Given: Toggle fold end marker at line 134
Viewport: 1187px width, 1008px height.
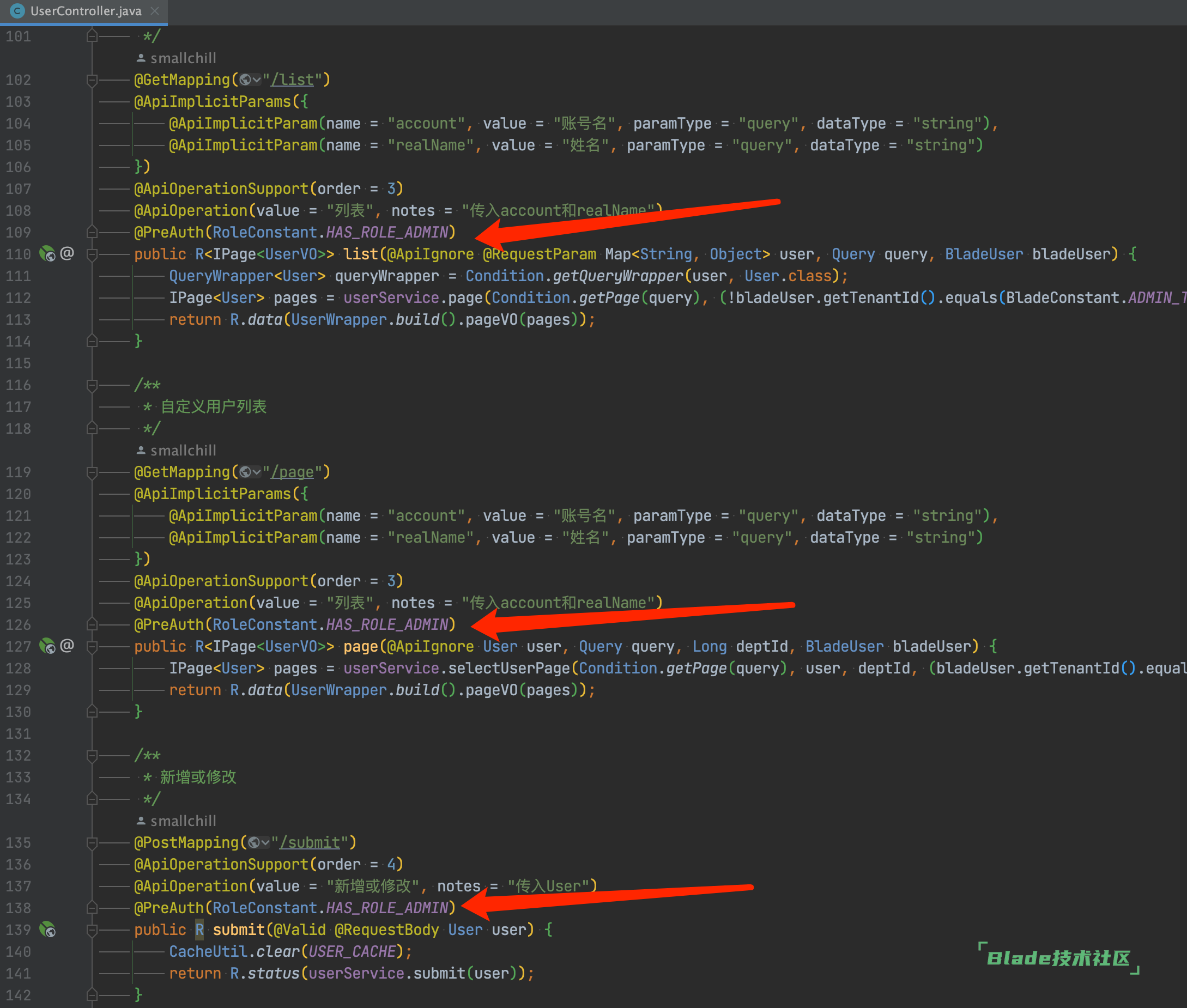Looking at the screenshot, I should coord(92,799).
